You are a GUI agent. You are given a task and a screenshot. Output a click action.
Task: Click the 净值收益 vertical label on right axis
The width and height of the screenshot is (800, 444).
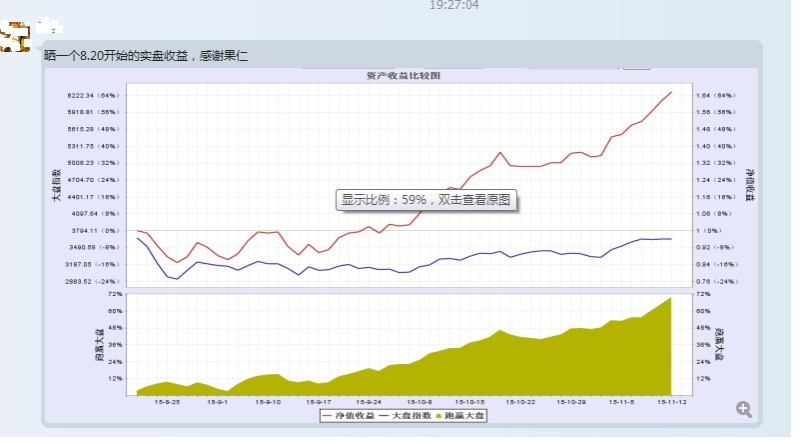click(750, 187)
